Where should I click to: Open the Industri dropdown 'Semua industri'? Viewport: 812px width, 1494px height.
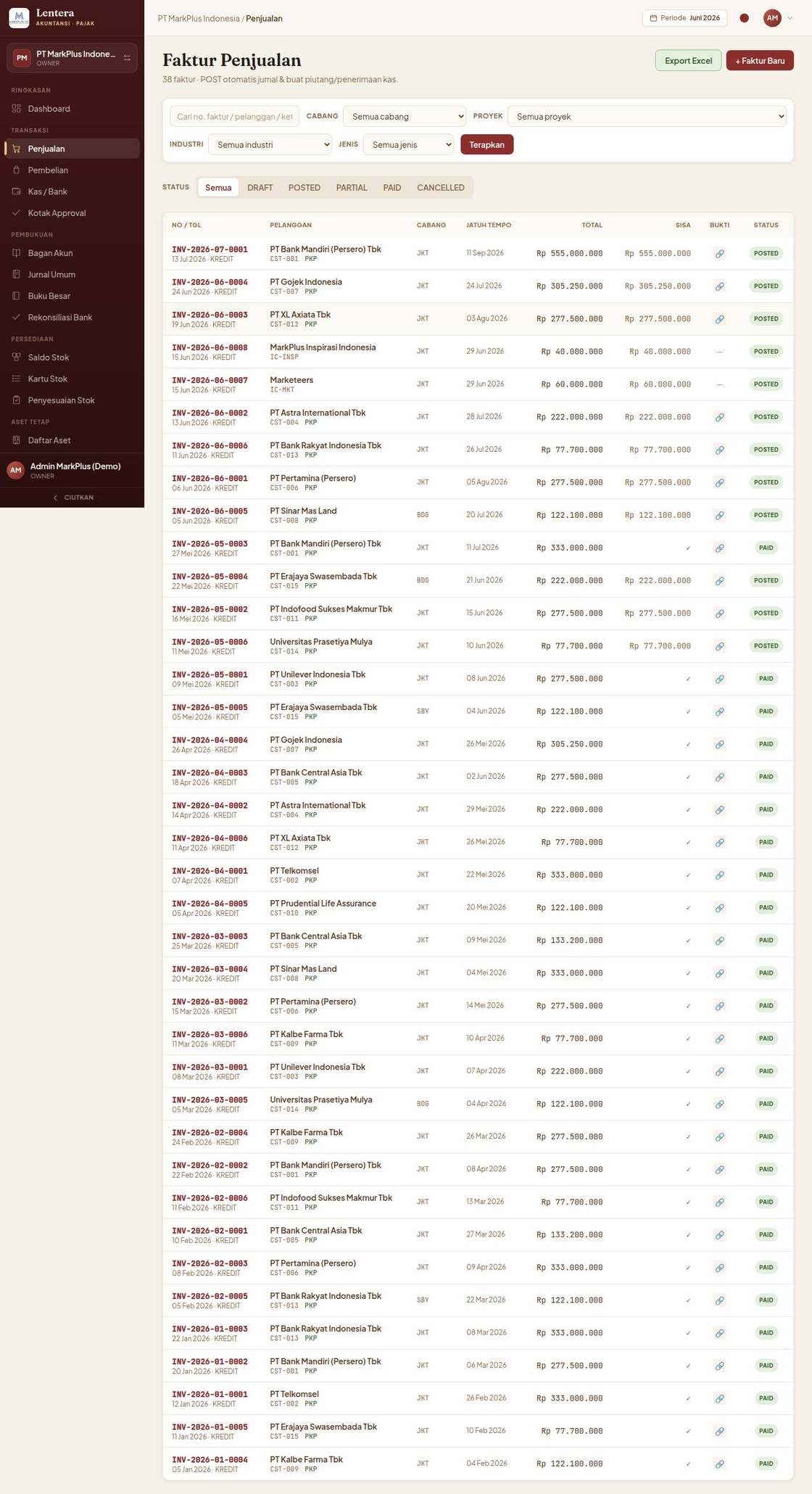[x=270, y=144]
